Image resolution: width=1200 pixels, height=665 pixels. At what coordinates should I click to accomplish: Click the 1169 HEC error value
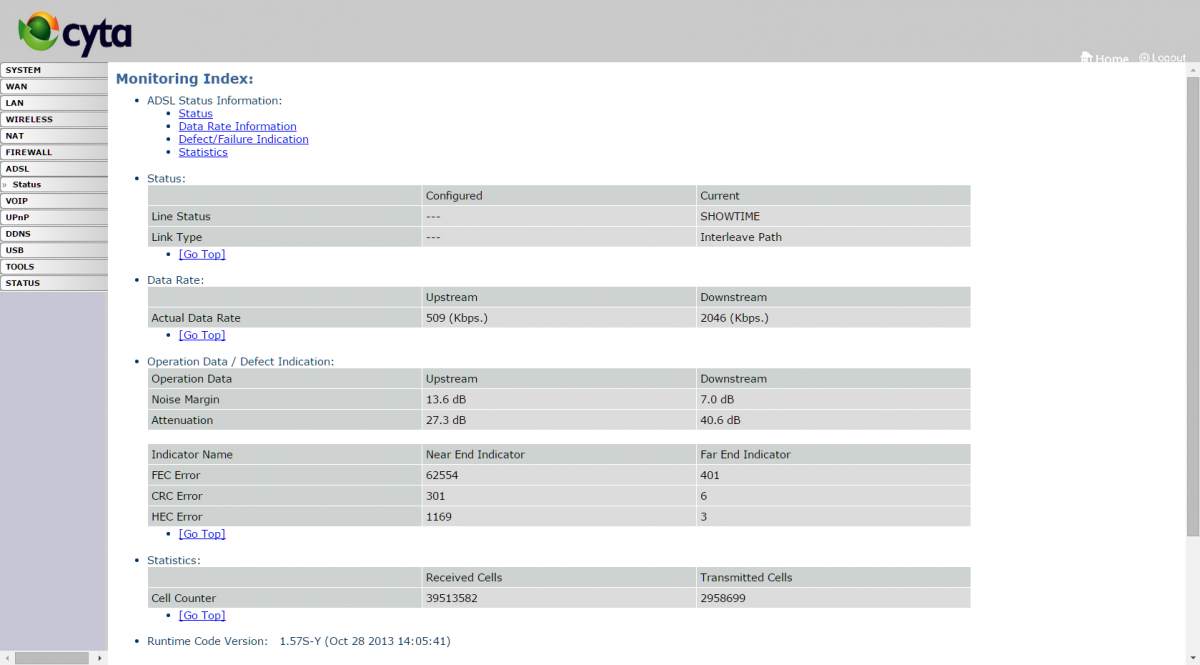439,517
